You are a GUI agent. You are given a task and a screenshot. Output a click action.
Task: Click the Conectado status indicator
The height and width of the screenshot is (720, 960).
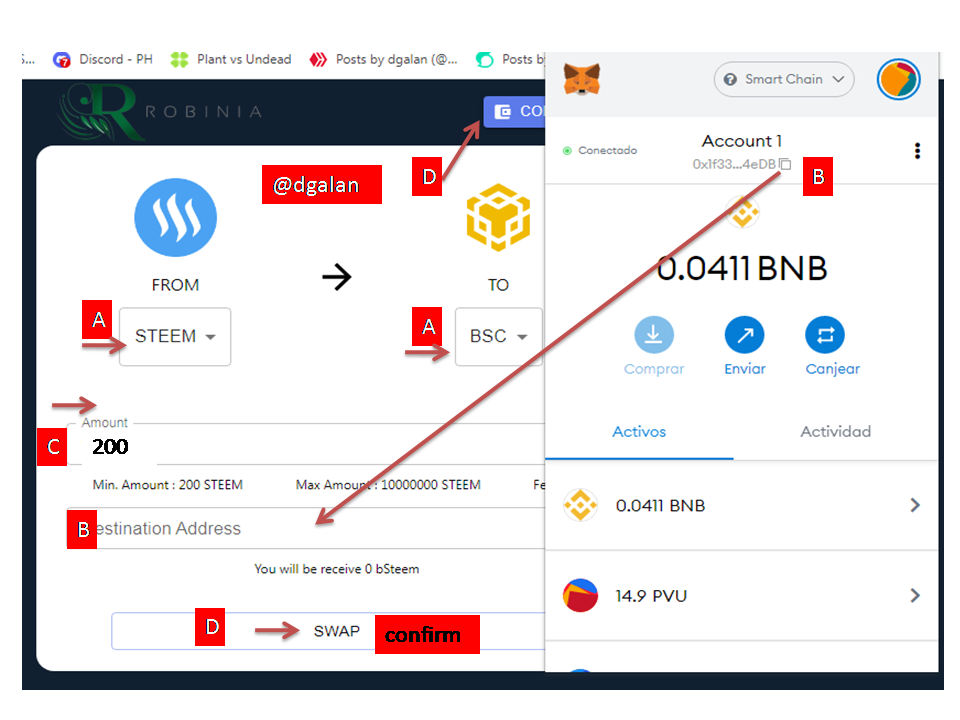pyautogui.click(x=600, y=151)
